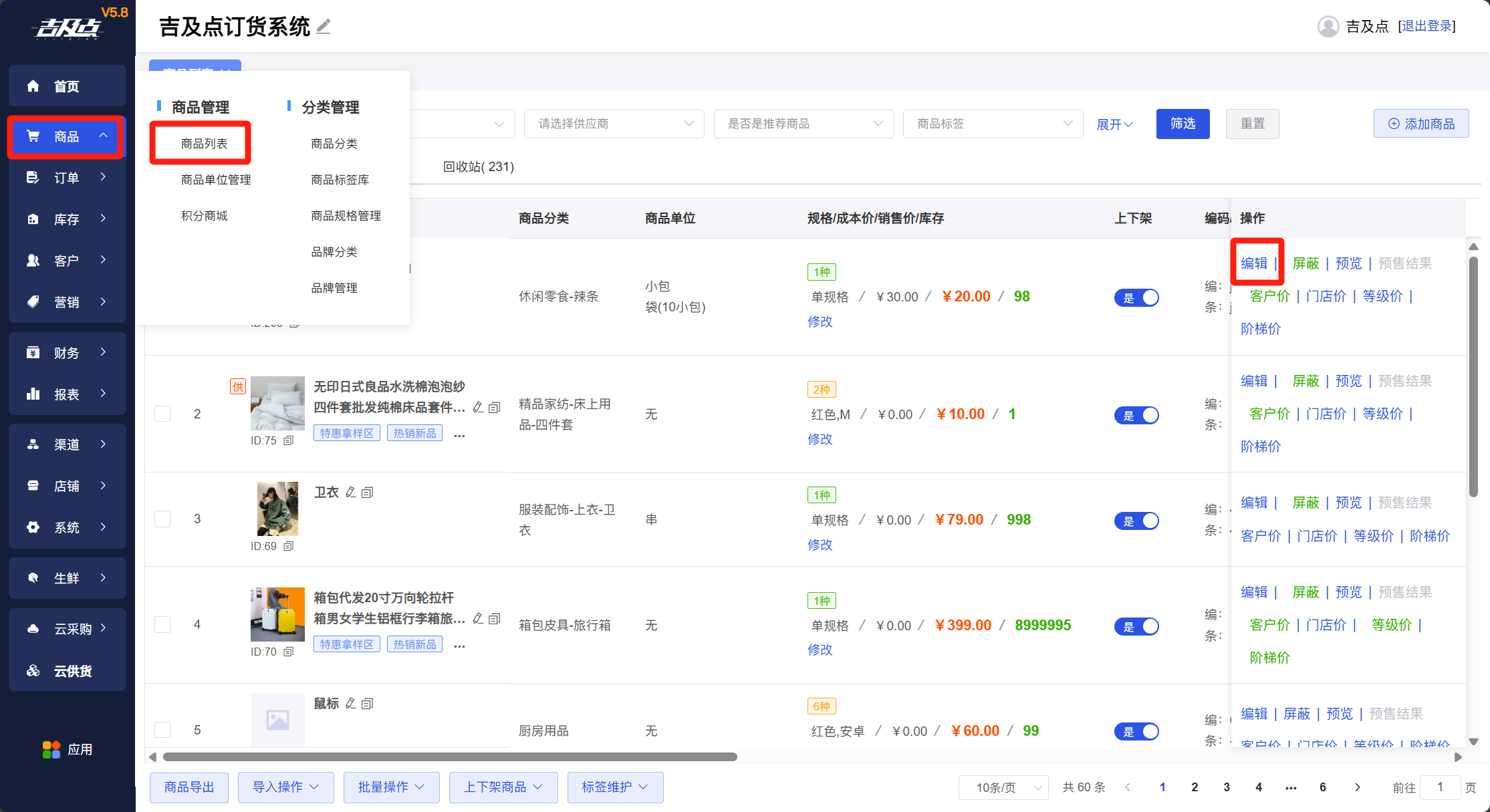Click the horizontal scrollbar under the table
The image size is (1490, 812).
pyautogui.click(x=450, y=757)
